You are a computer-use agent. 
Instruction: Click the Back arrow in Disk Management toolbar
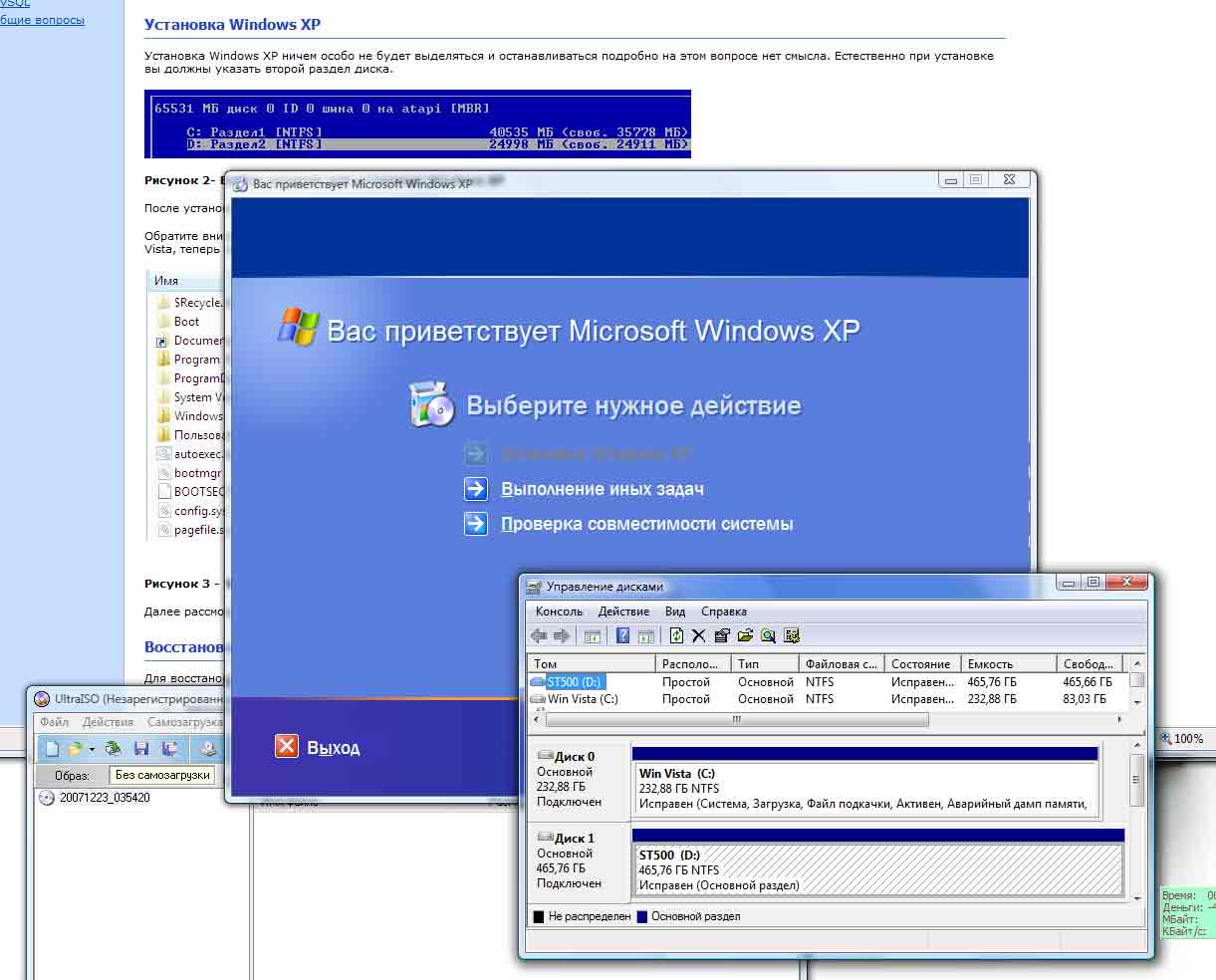[x=539, y=635]
